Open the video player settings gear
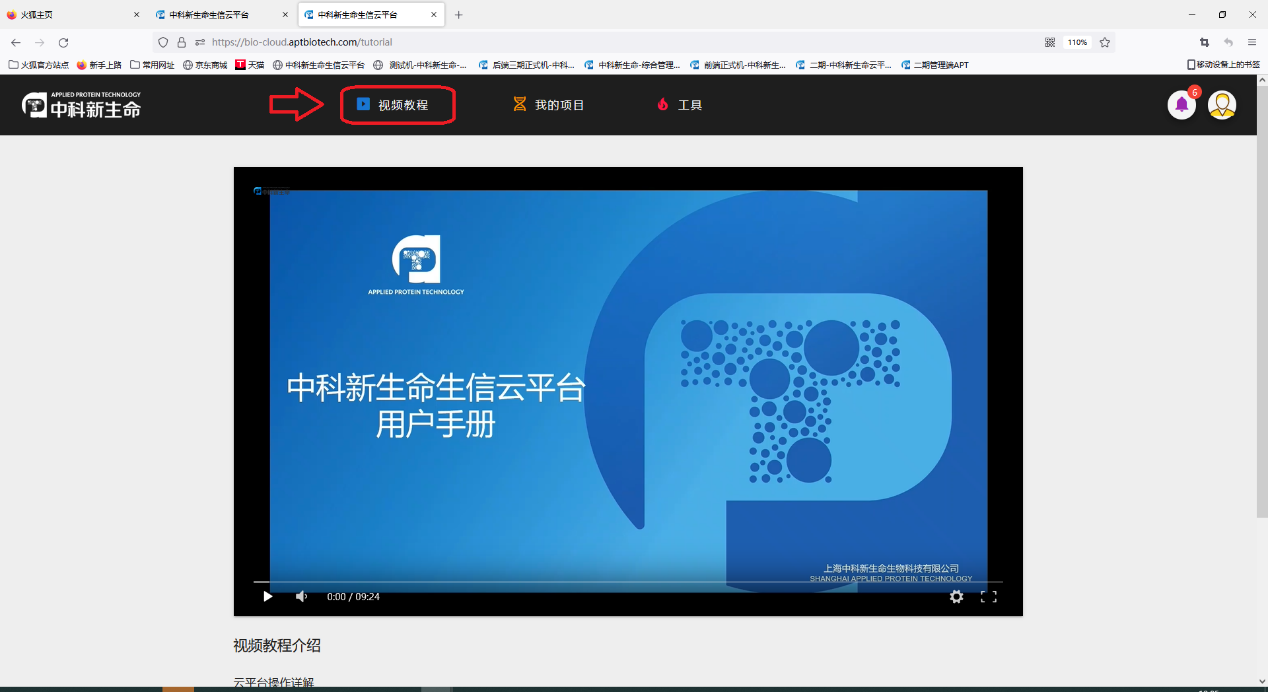Viewport: 1268px width, 692px height. point(957,596)
